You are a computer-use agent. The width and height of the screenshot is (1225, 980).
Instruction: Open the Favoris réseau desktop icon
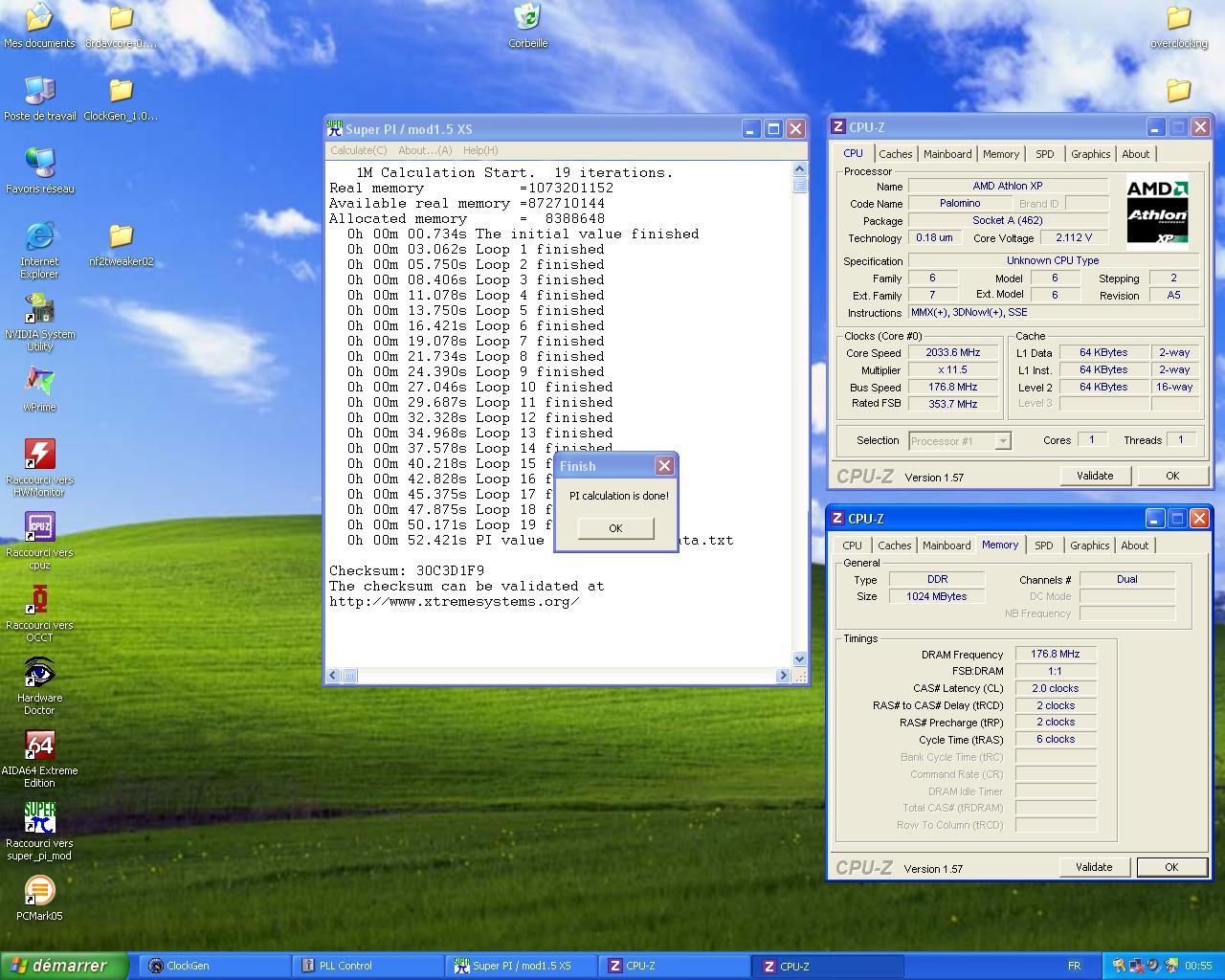coord(39,170)
